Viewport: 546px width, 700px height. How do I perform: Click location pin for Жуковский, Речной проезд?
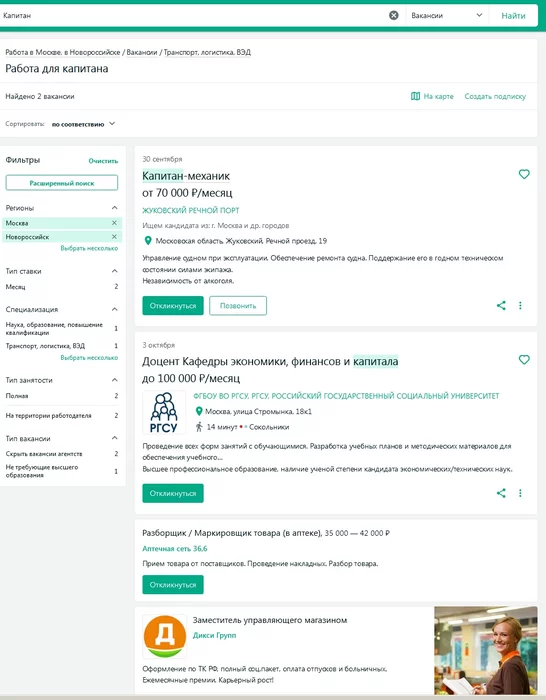pyautogui.click(x=148, y=241)
